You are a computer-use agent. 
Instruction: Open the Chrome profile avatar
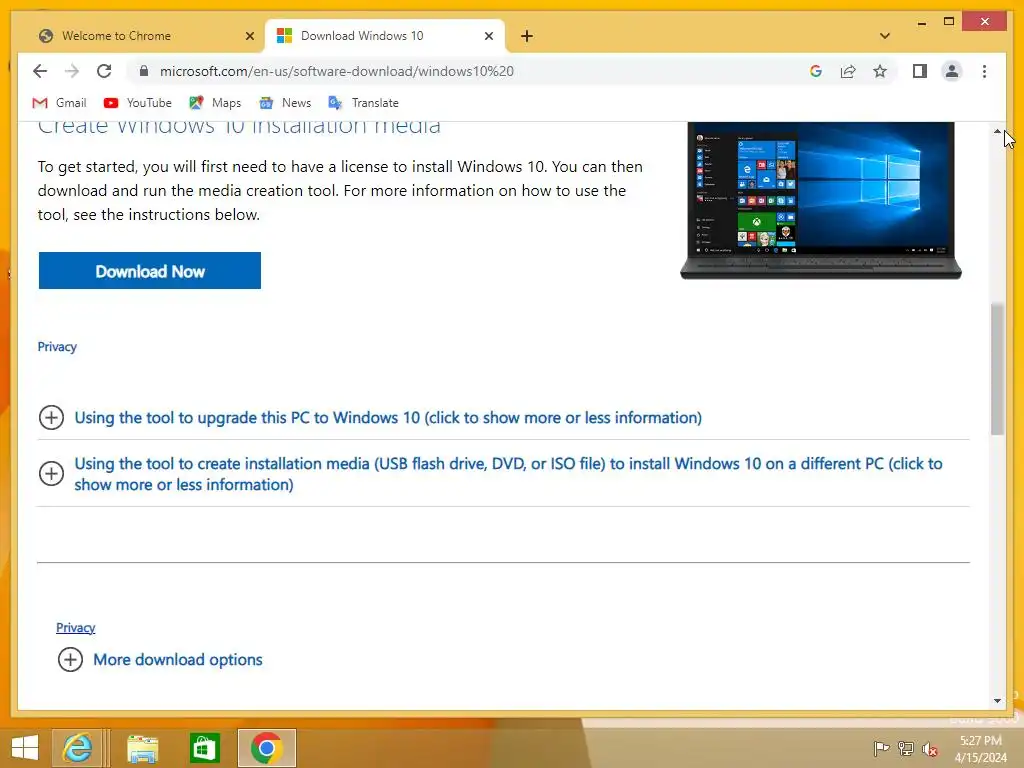[x=952, y=71]
